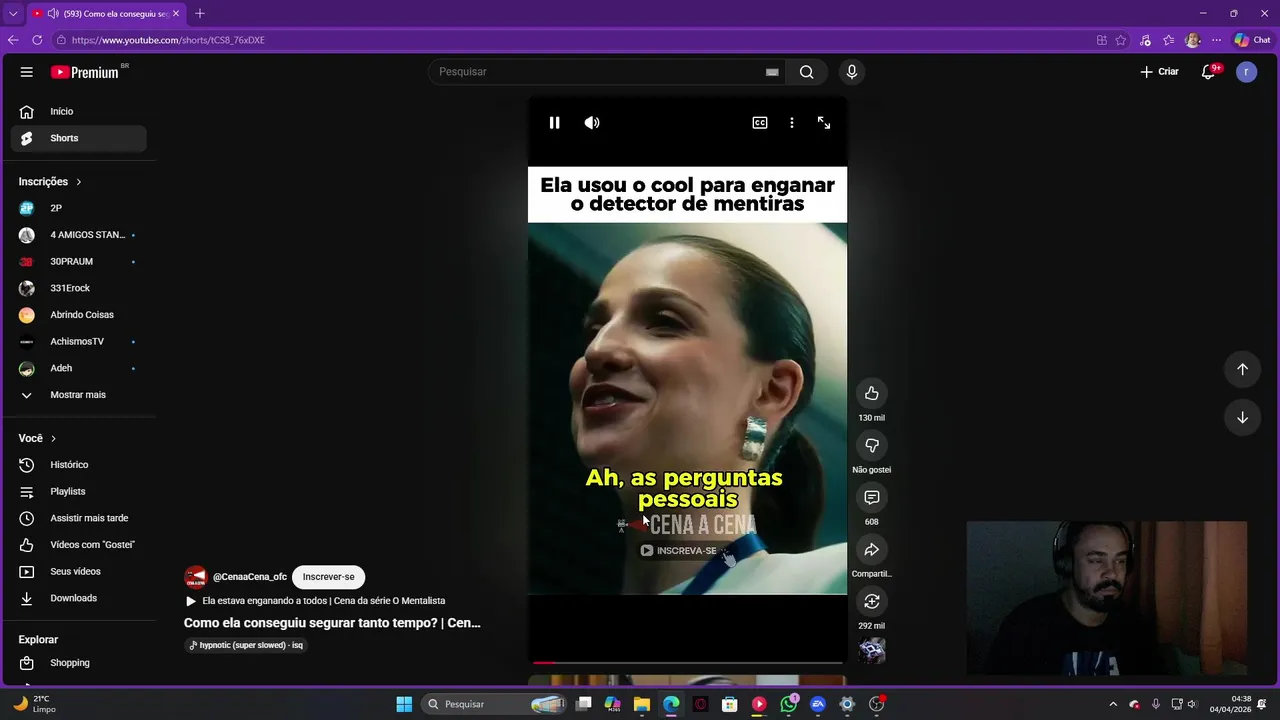Open Downloads in the sidebar
The image size is (1280, 720).
[79, 598]
